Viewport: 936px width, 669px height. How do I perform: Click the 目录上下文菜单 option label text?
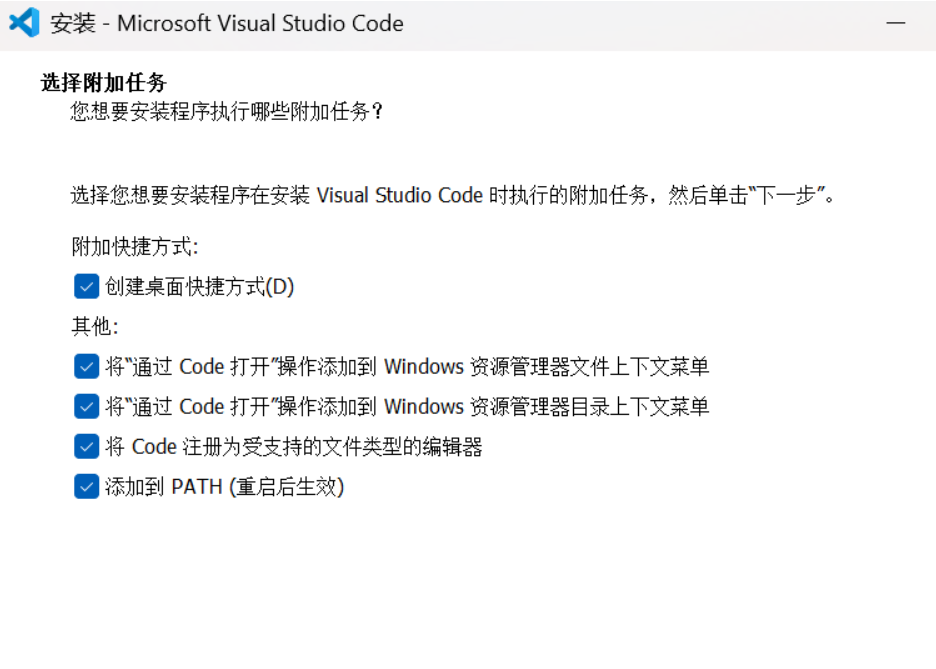pyautogui.click(x=408, y=407)
